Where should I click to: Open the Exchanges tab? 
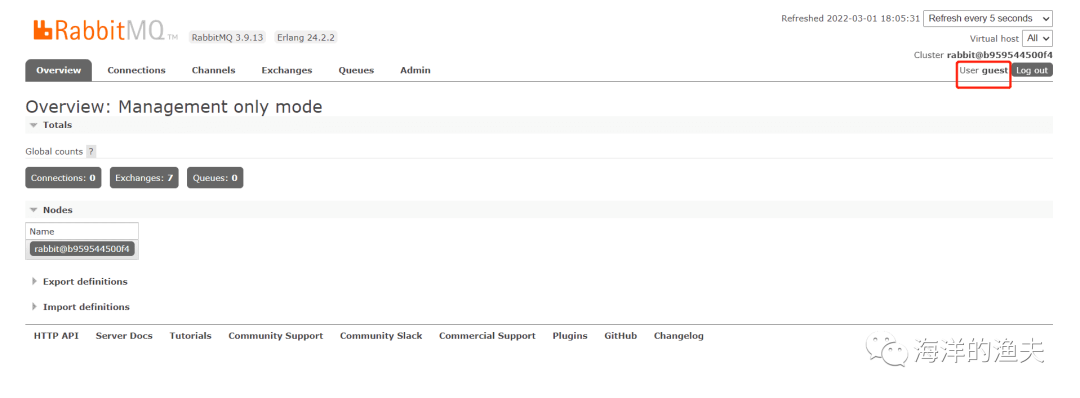point(287,70)
